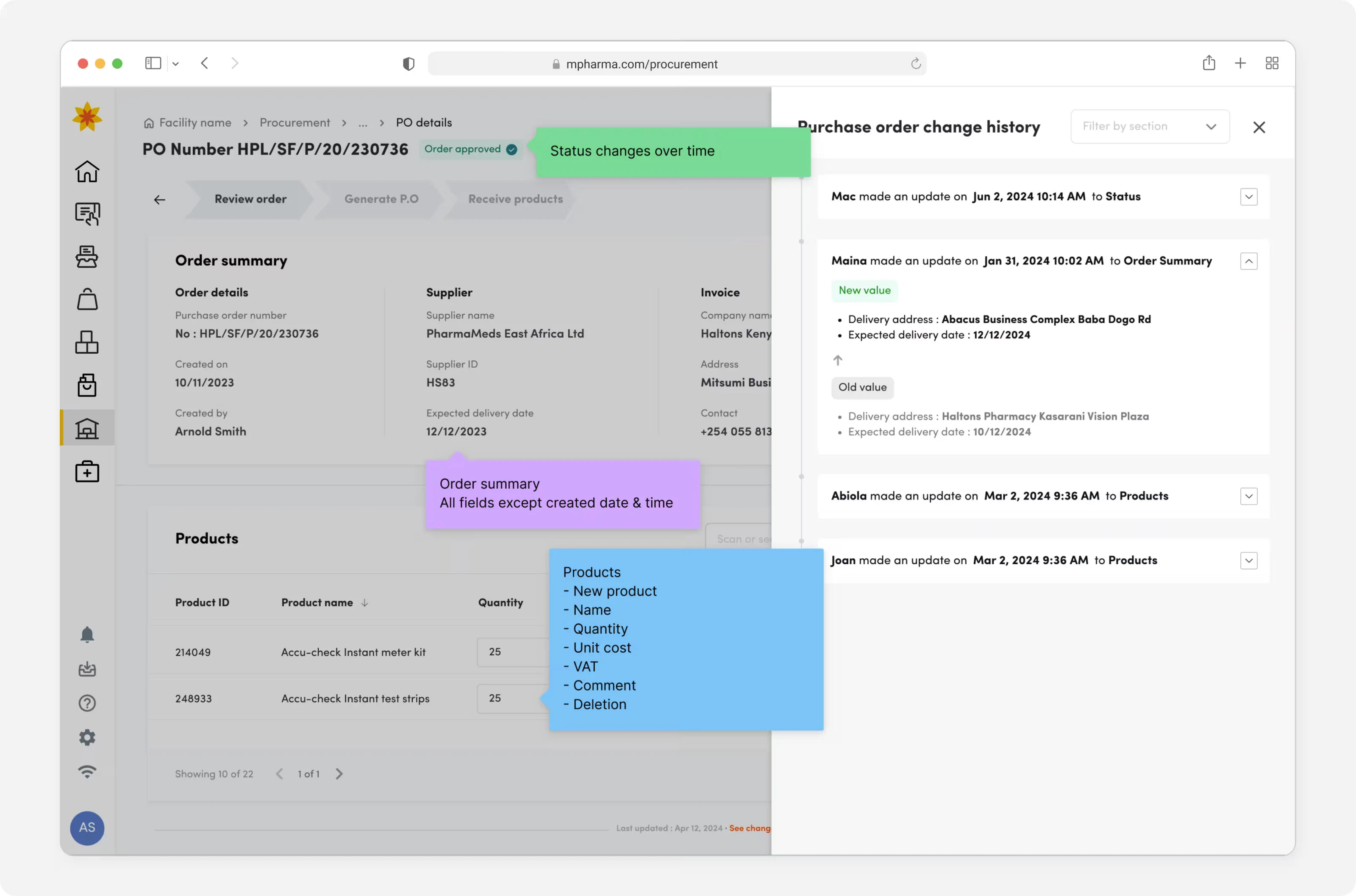Click the mPharma flower logo
Screen dimensions: 1356x896
[x=87, y=117]
